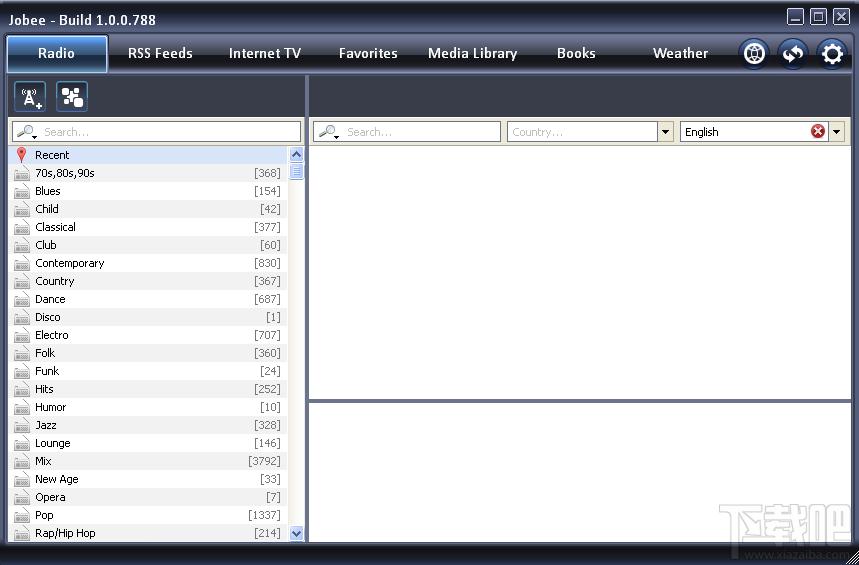Open the Weather tab

pos(680,54)
